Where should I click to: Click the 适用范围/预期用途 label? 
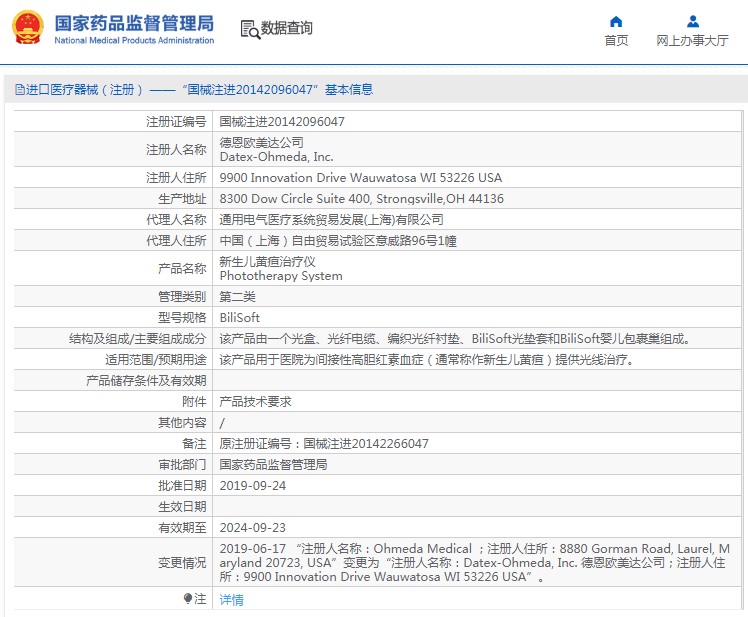(156, 360)
